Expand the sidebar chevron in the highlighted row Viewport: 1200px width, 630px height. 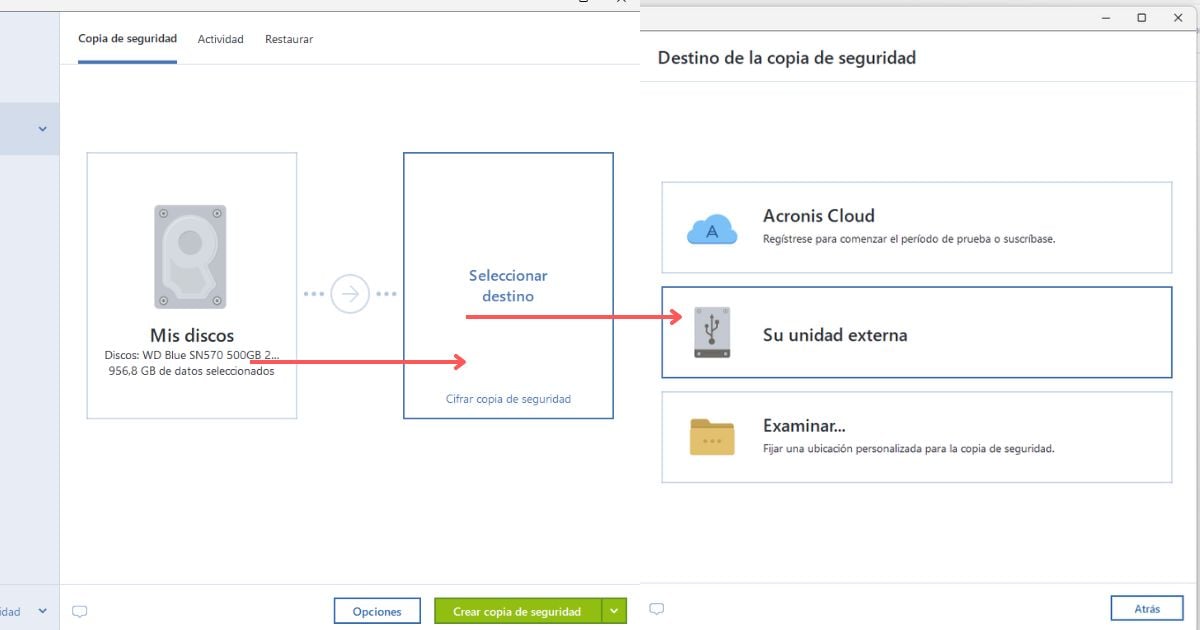[42, 129]
